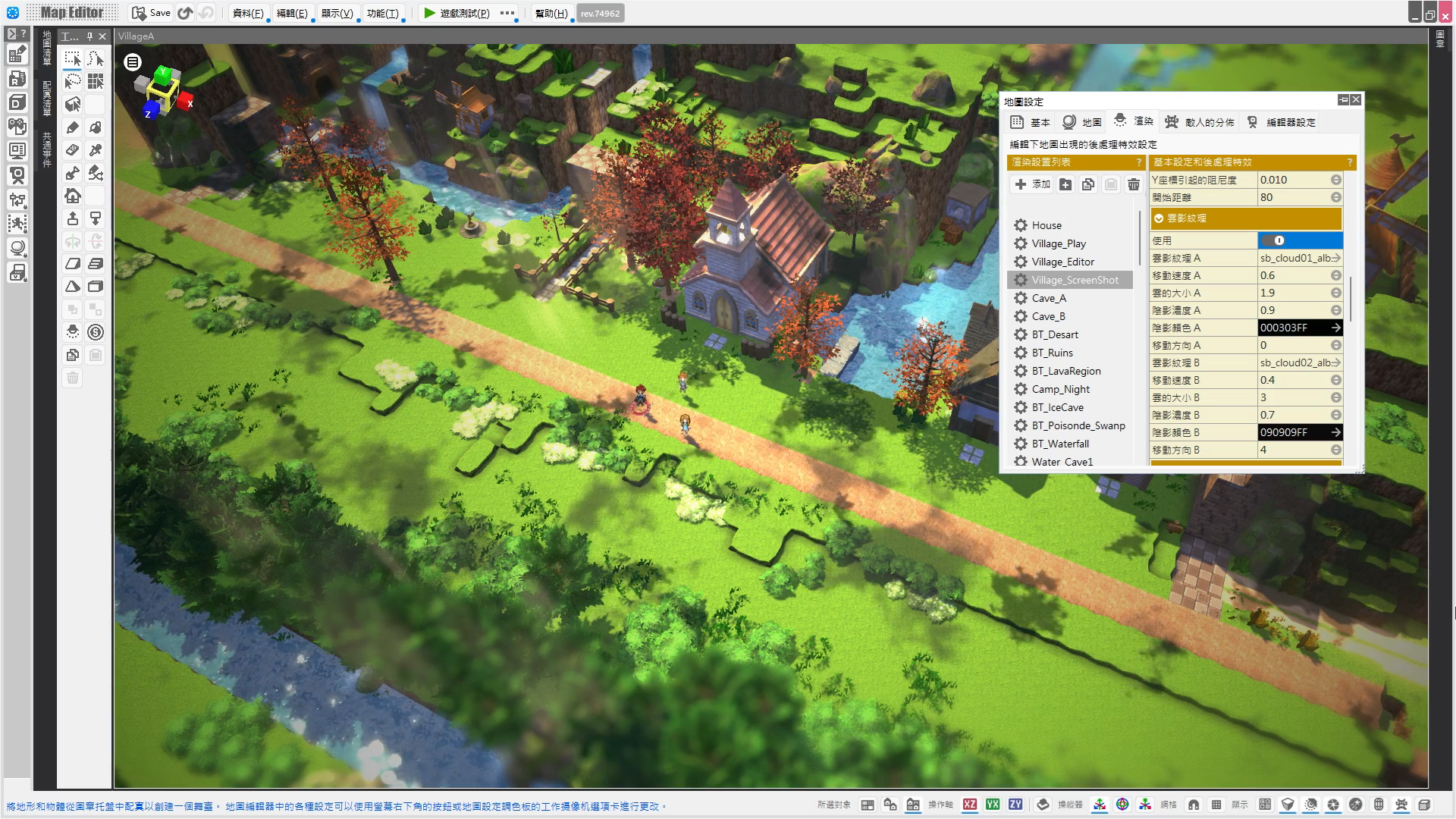Toggle the YX axis button

pyautogui.click(x=993, y=805)
